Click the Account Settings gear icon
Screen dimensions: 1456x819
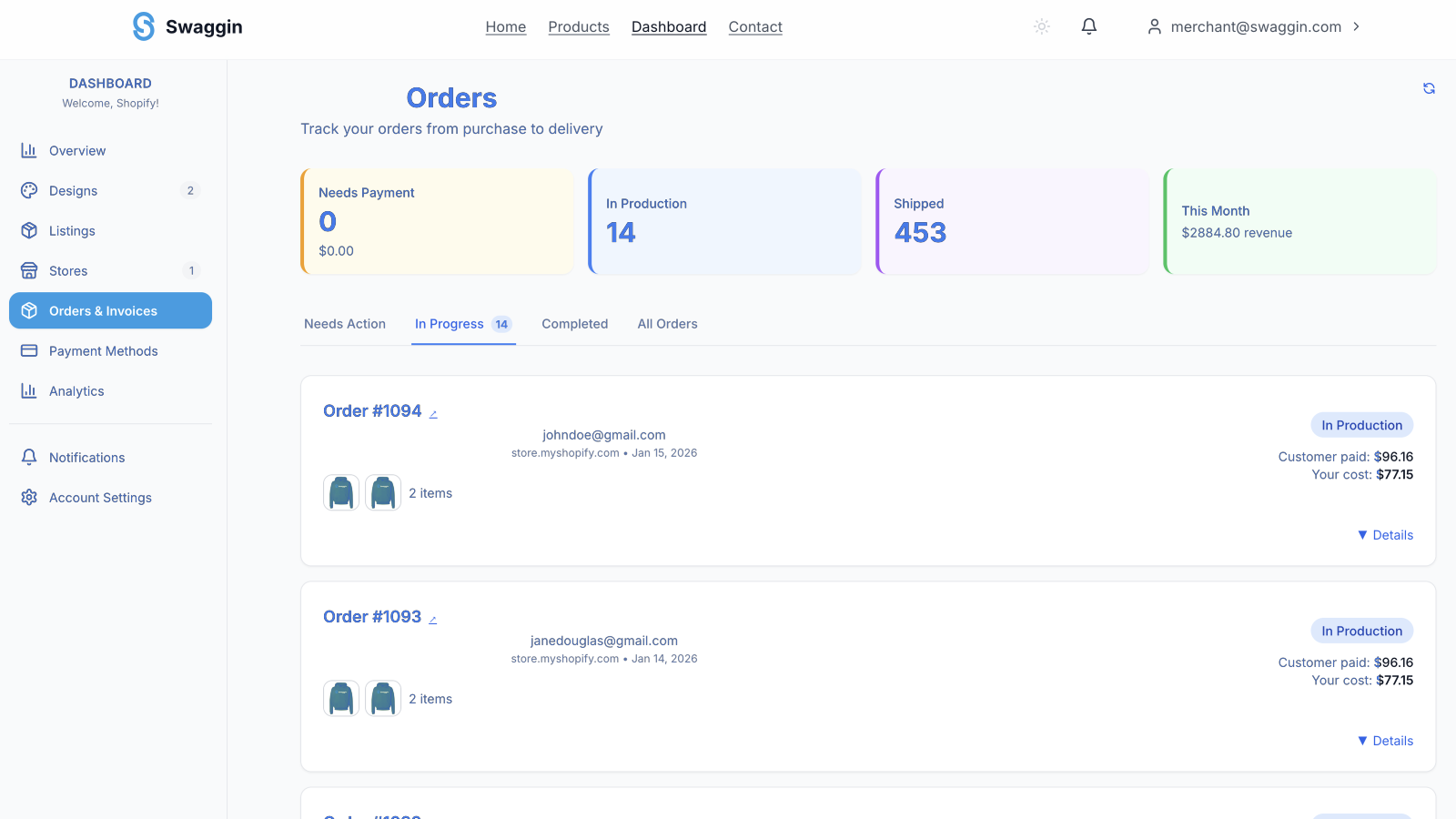tap(29, 497)
